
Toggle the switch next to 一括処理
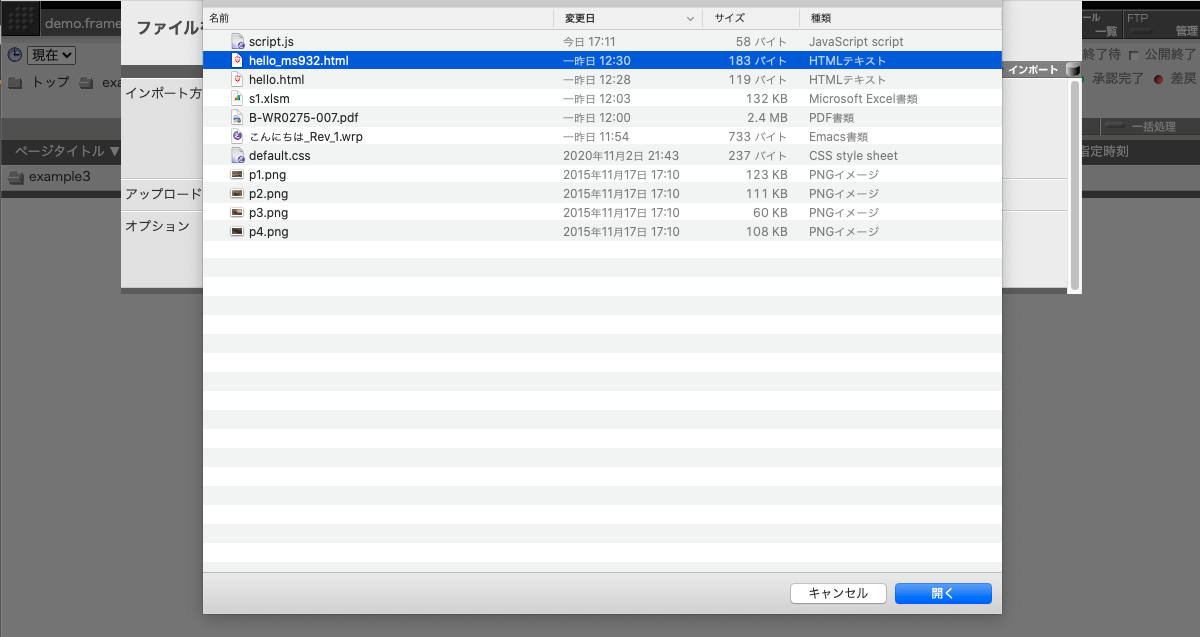[x=1116, y=125]
